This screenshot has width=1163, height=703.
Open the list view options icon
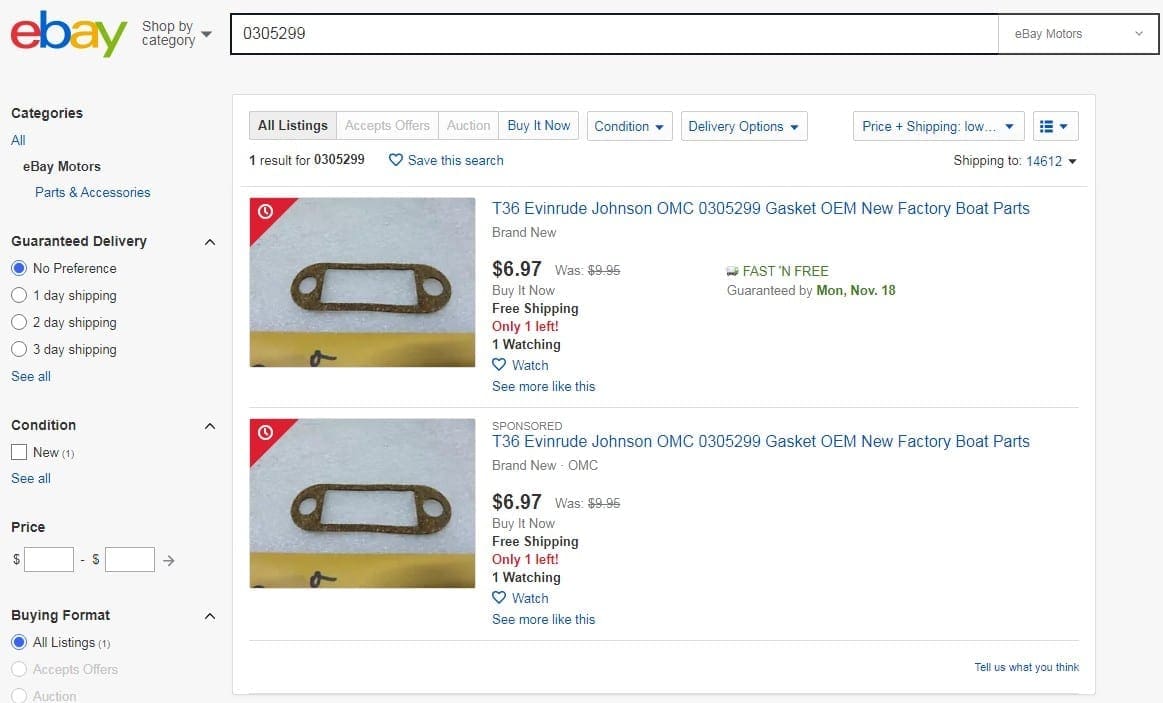click(1055, 126)
